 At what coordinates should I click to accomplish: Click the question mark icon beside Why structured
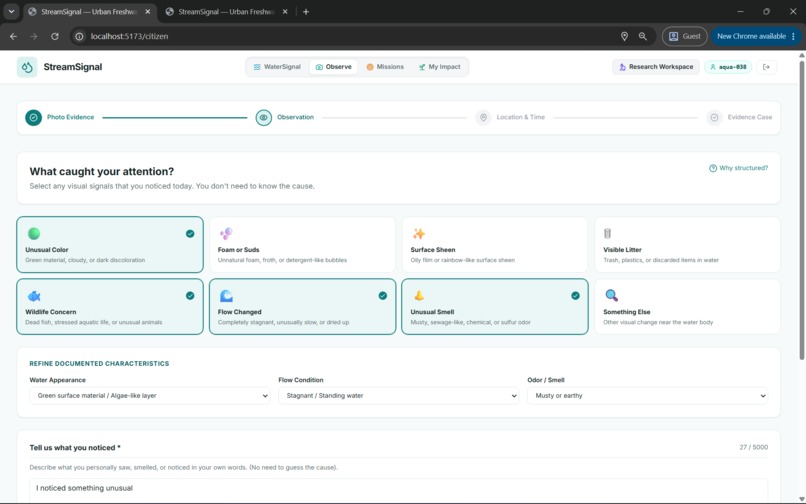coord(712,168)
